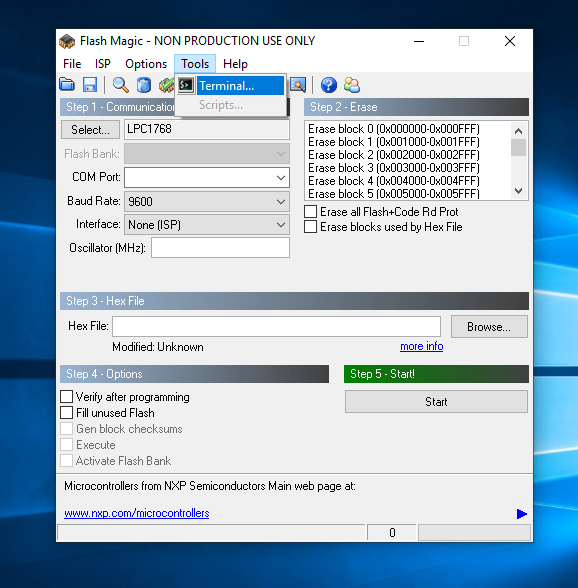
Task: Click the blue play arrow at bottom right
Action: click(x=521, y=514)
